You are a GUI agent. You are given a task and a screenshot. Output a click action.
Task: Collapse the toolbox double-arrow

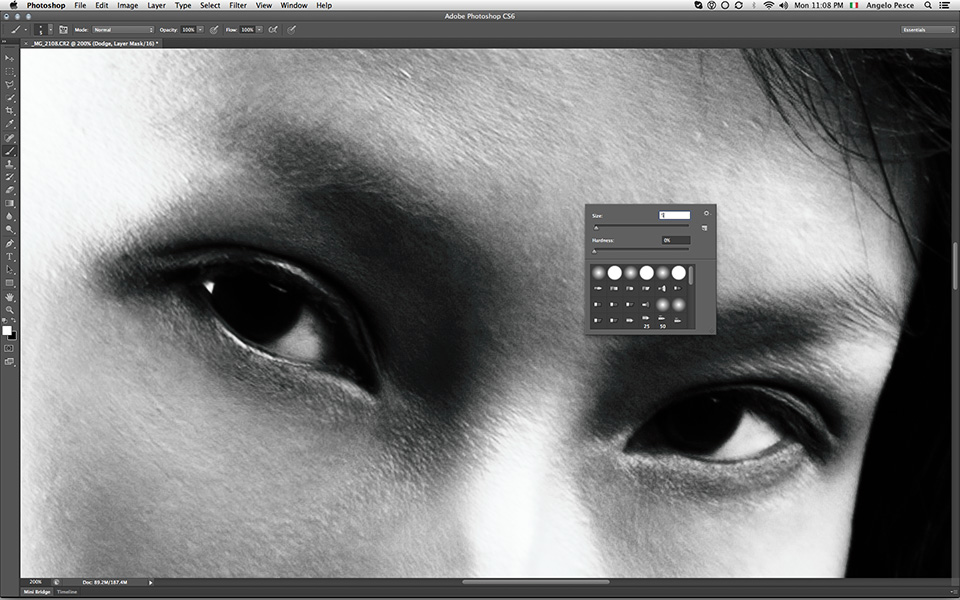[4, 42]
